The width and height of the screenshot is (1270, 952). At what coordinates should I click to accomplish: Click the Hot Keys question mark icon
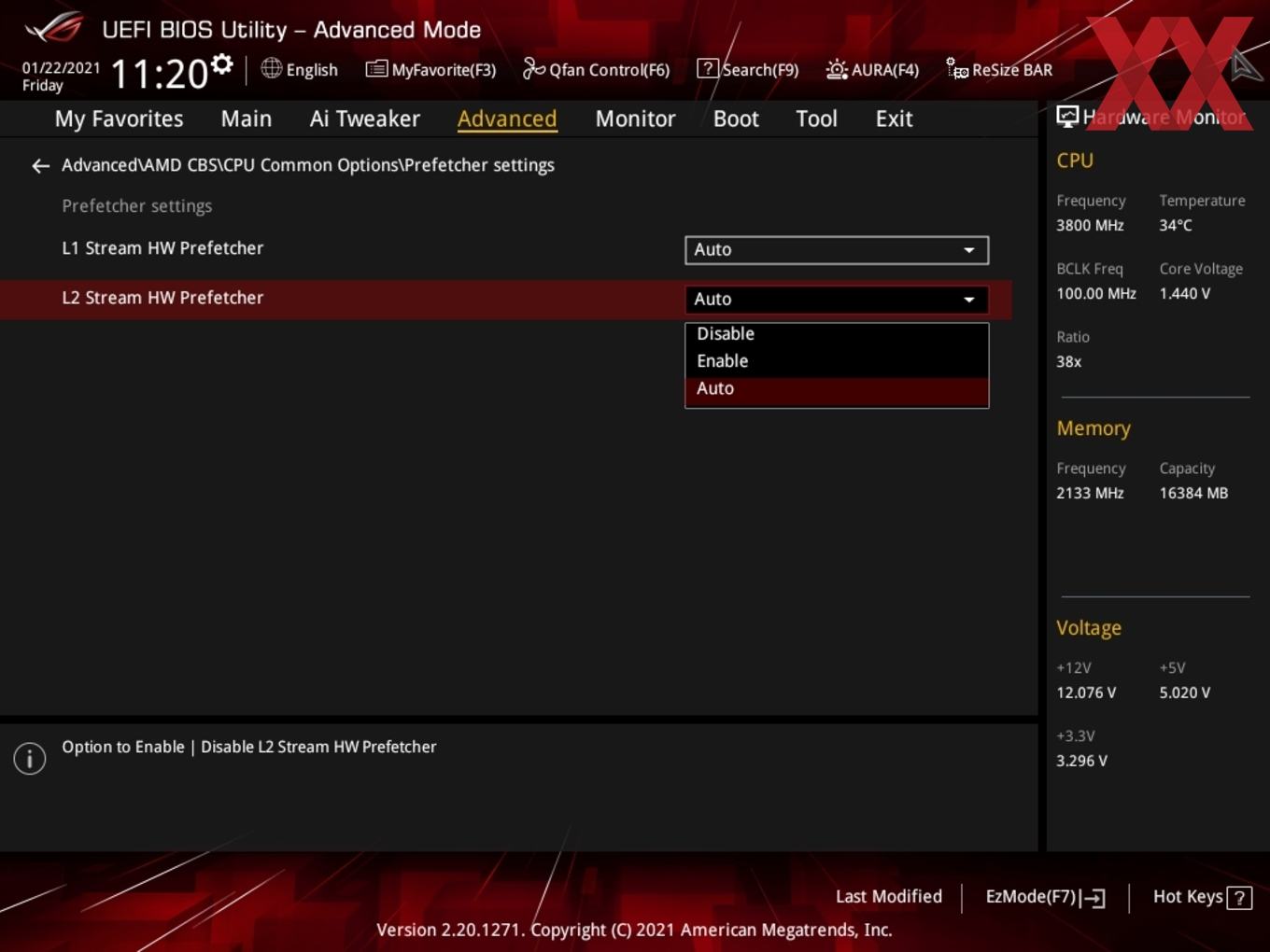[x=1239, y=898]
